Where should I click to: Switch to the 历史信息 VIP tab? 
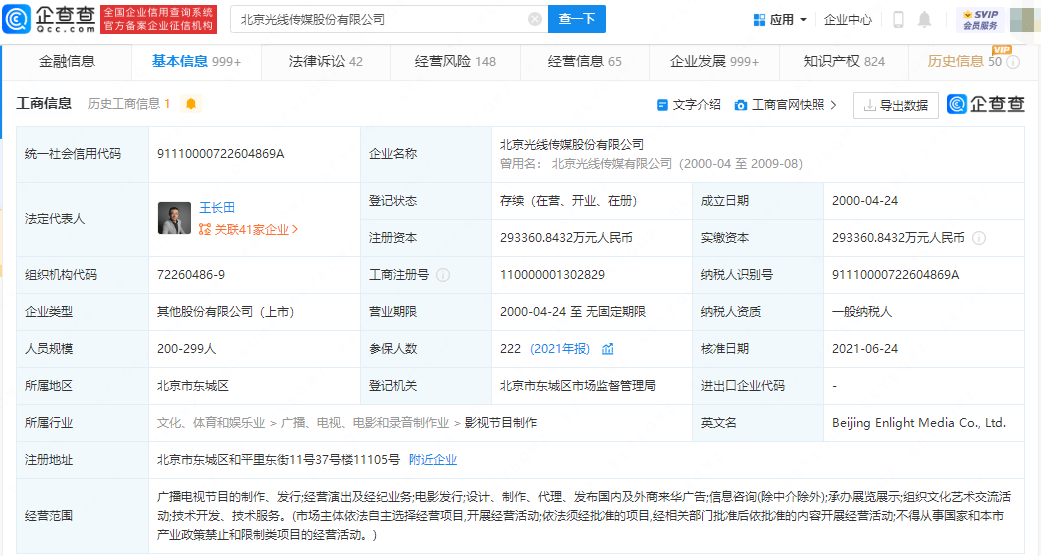964,62
